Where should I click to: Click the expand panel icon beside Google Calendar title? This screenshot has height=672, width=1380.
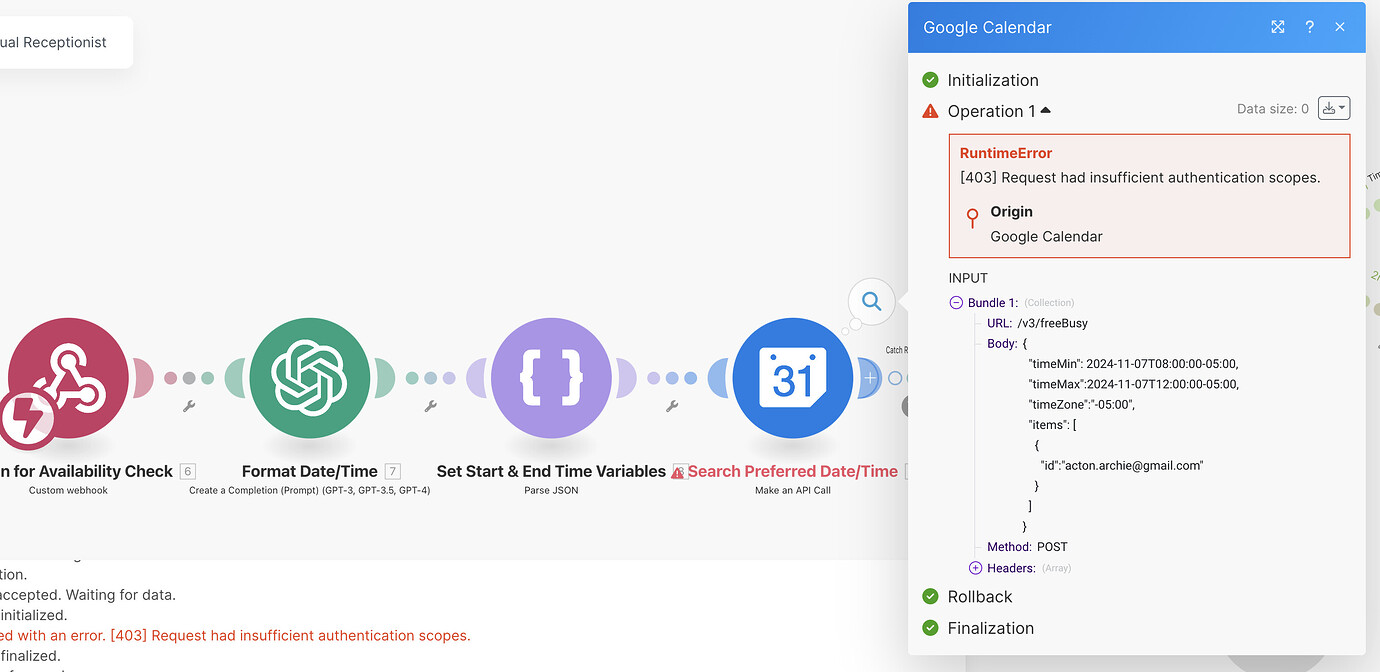point(1278,27)
